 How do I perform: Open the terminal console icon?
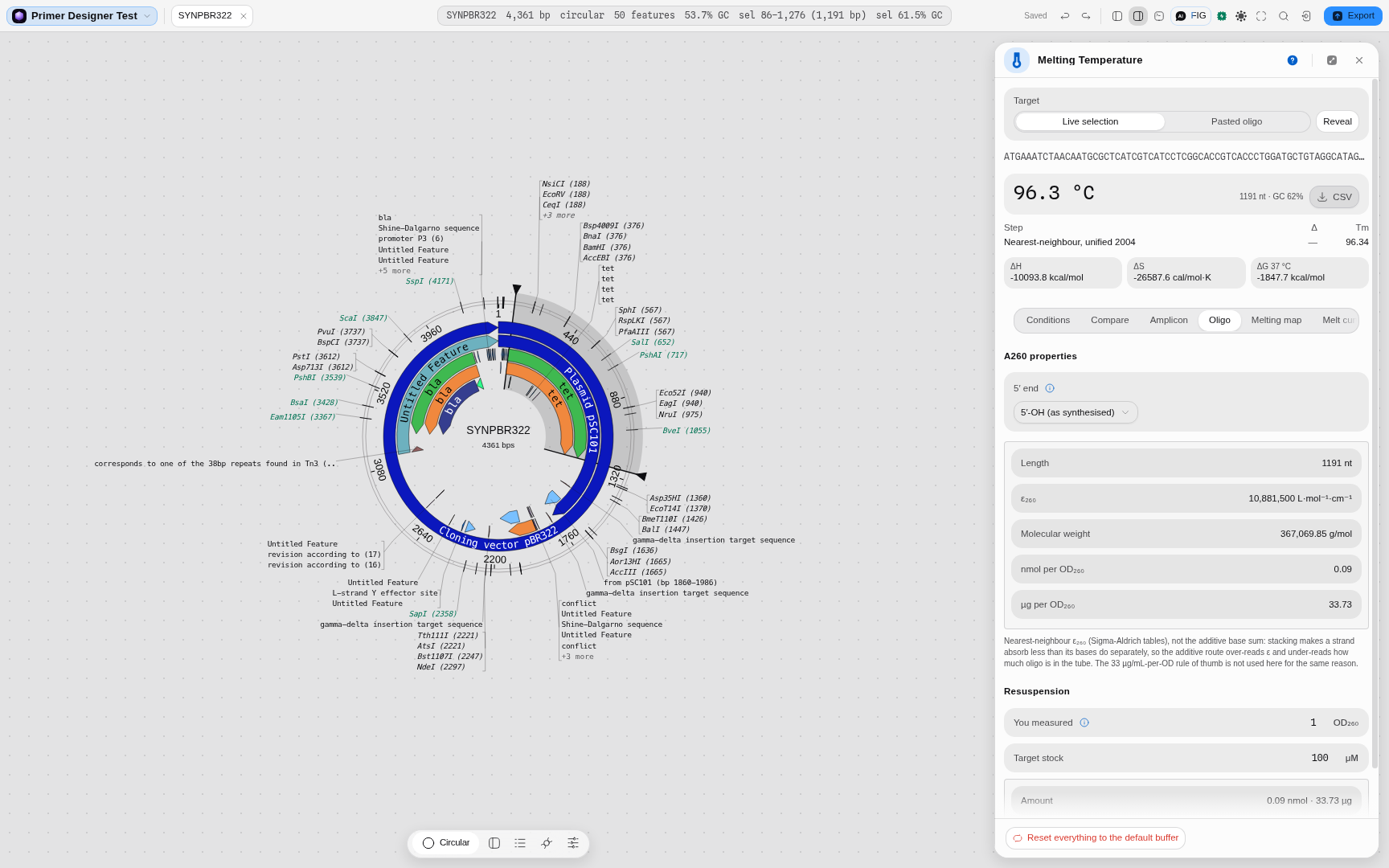coord(1159,16)
